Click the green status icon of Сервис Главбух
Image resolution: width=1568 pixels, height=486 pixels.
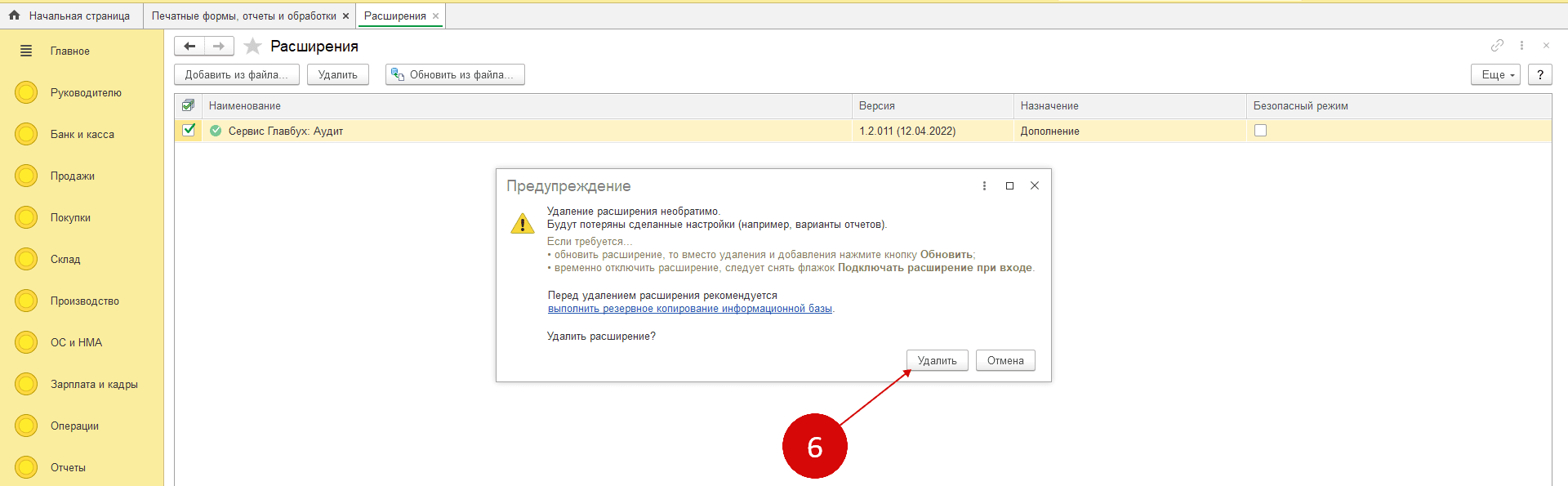pos(216,131)
